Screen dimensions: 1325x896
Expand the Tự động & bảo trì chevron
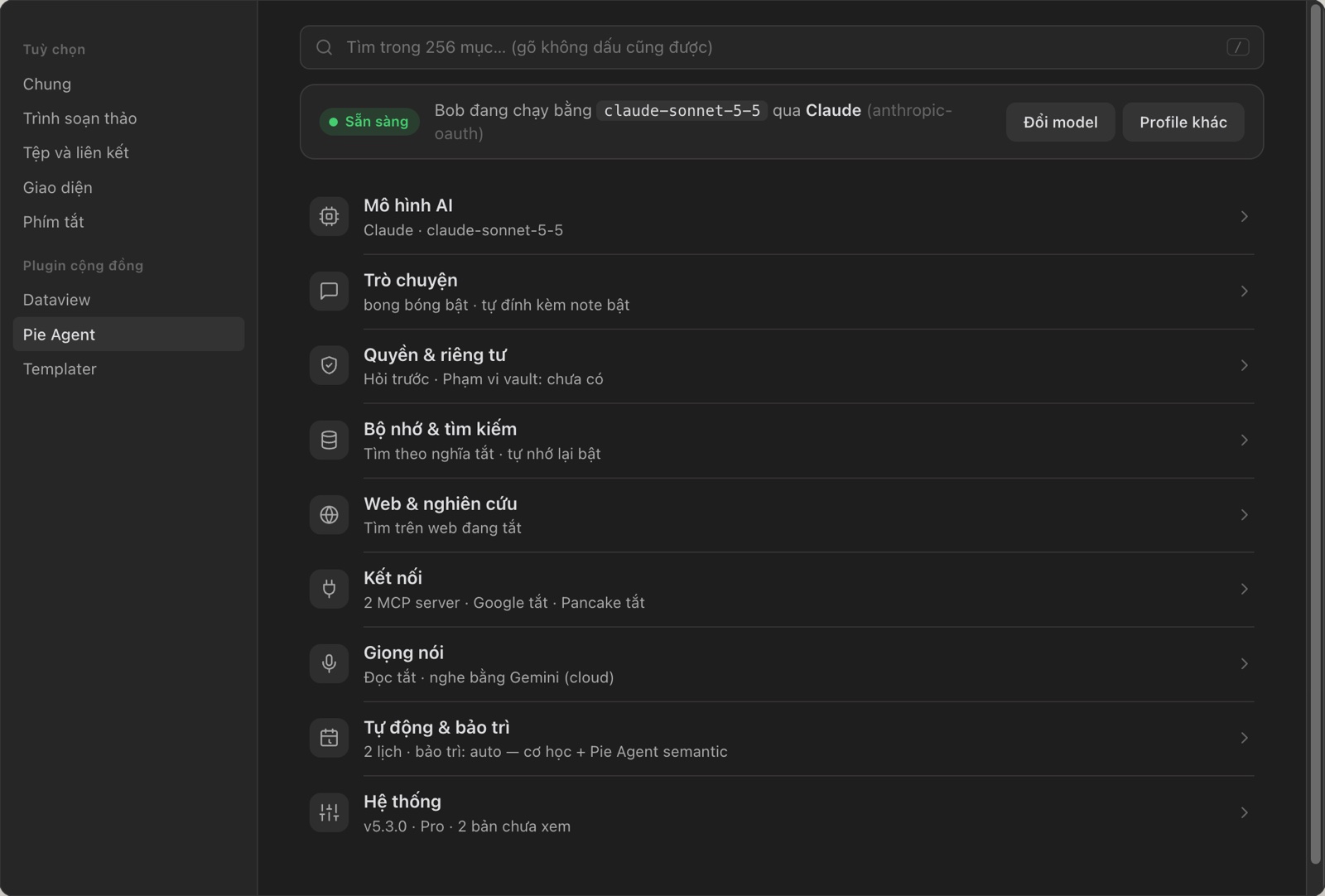point(1244,738)
